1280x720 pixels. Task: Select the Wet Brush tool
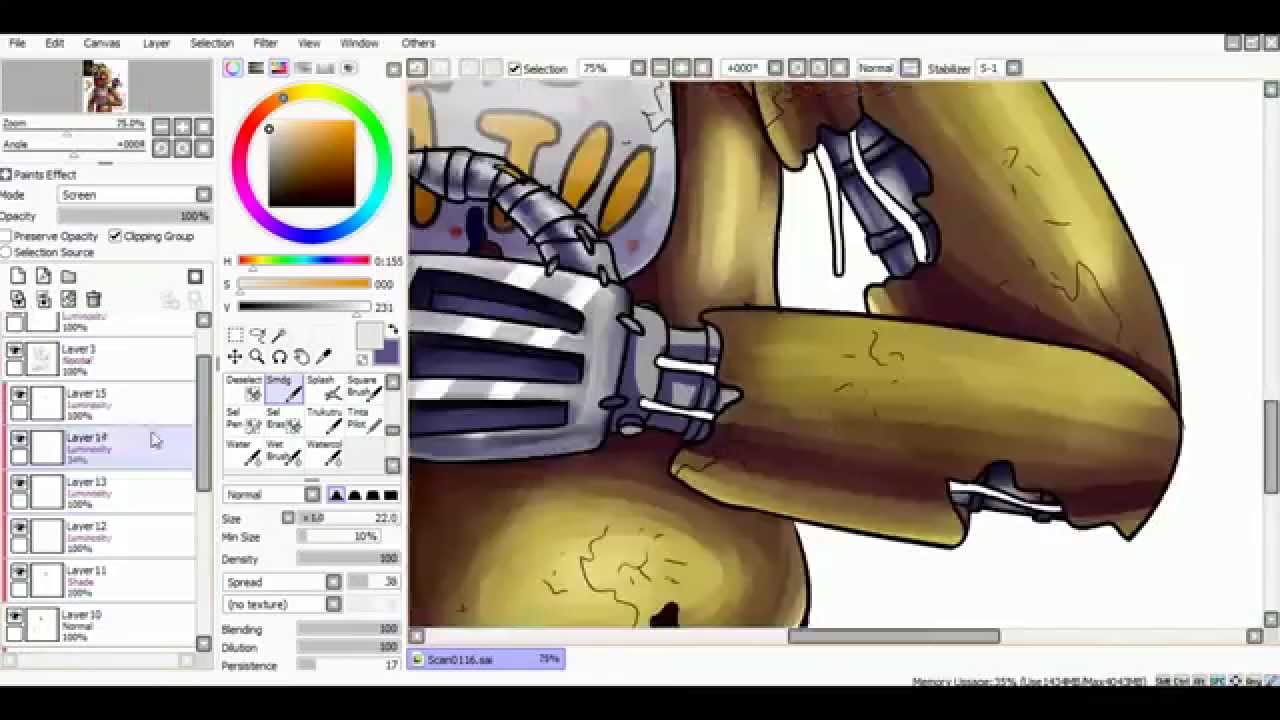(x=284, y=452)
